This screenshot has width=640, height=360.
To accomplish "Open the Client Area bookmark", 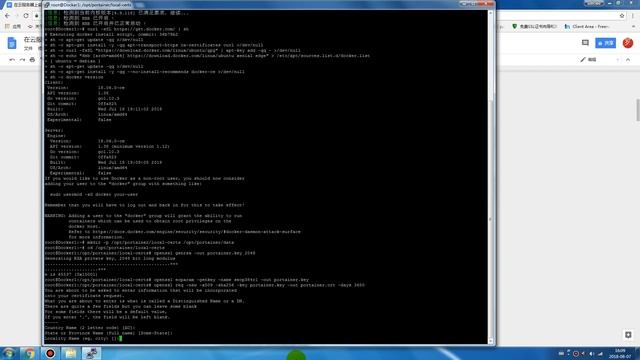I will [587, 27].
